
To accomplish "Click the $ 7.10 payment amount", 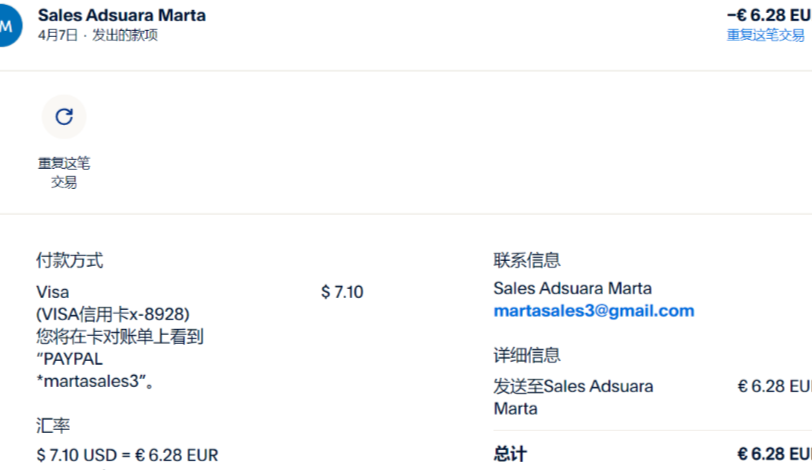I will click(341, 292).
